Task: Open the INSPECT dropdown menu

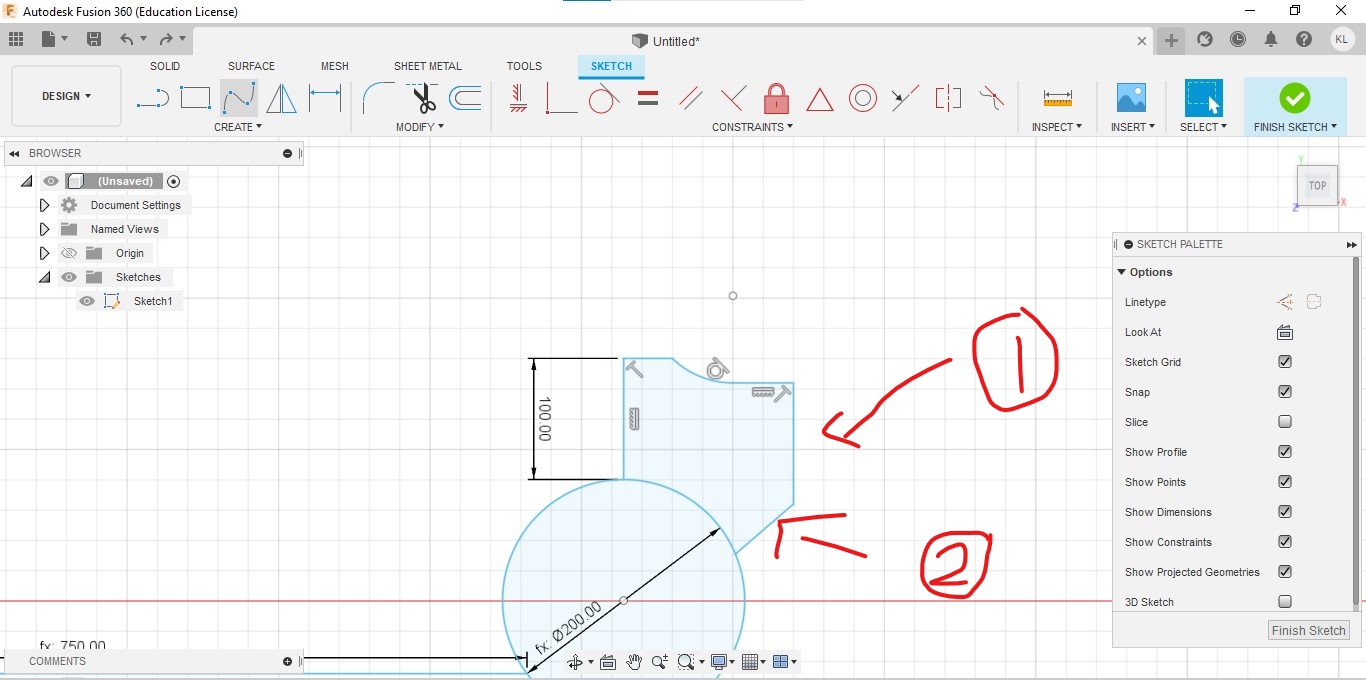Action: click(x=1057, y=127)
